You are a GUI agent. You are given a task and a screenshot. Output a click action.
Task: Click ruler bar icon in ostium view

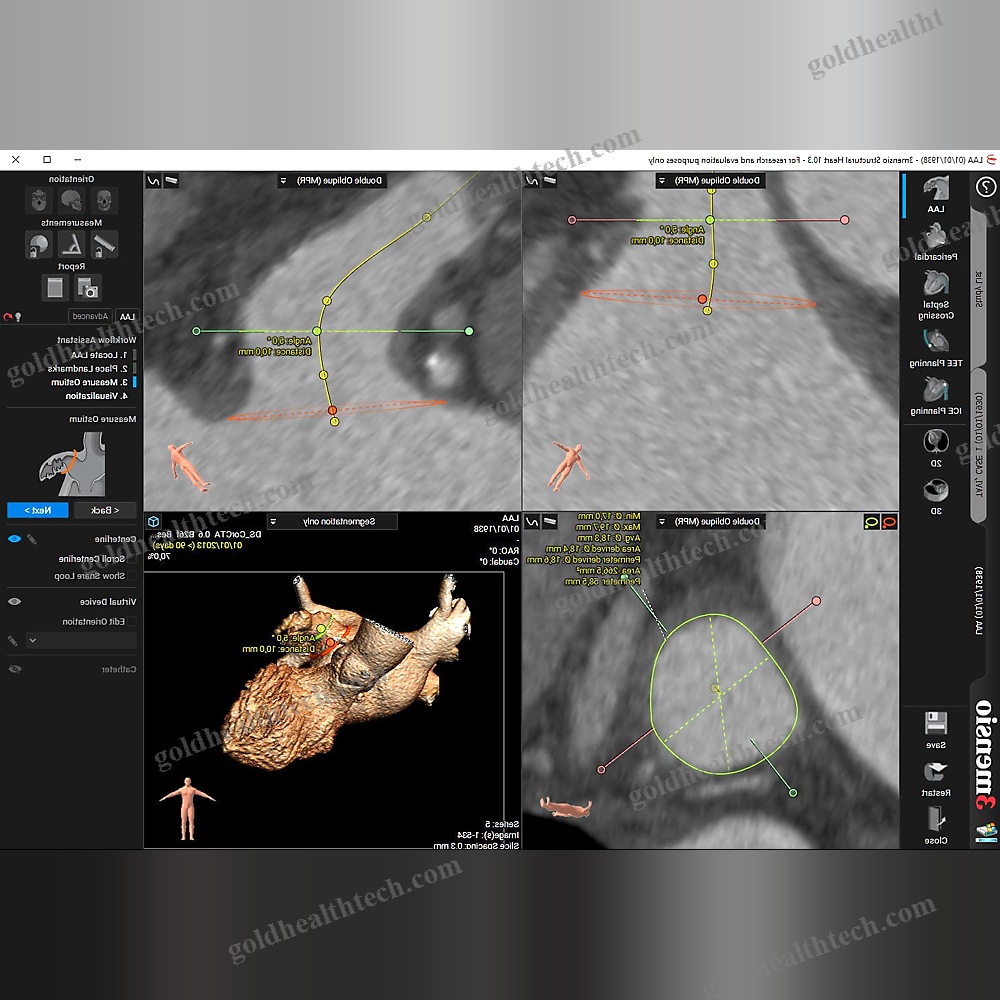coord(549,522)
